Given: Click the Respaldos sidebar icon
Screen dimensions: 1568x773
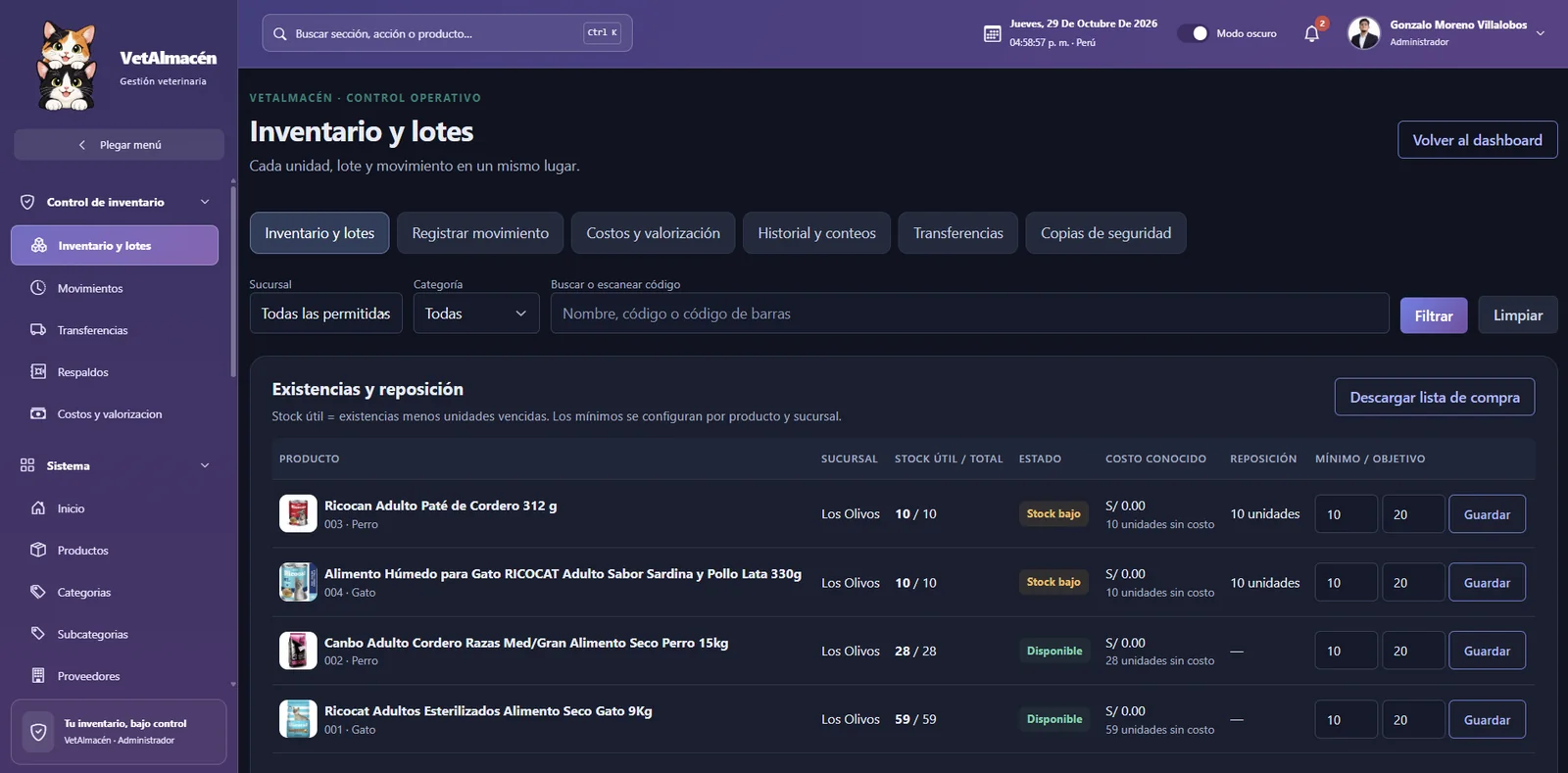Looking at the screenshot, I should 38,372.
